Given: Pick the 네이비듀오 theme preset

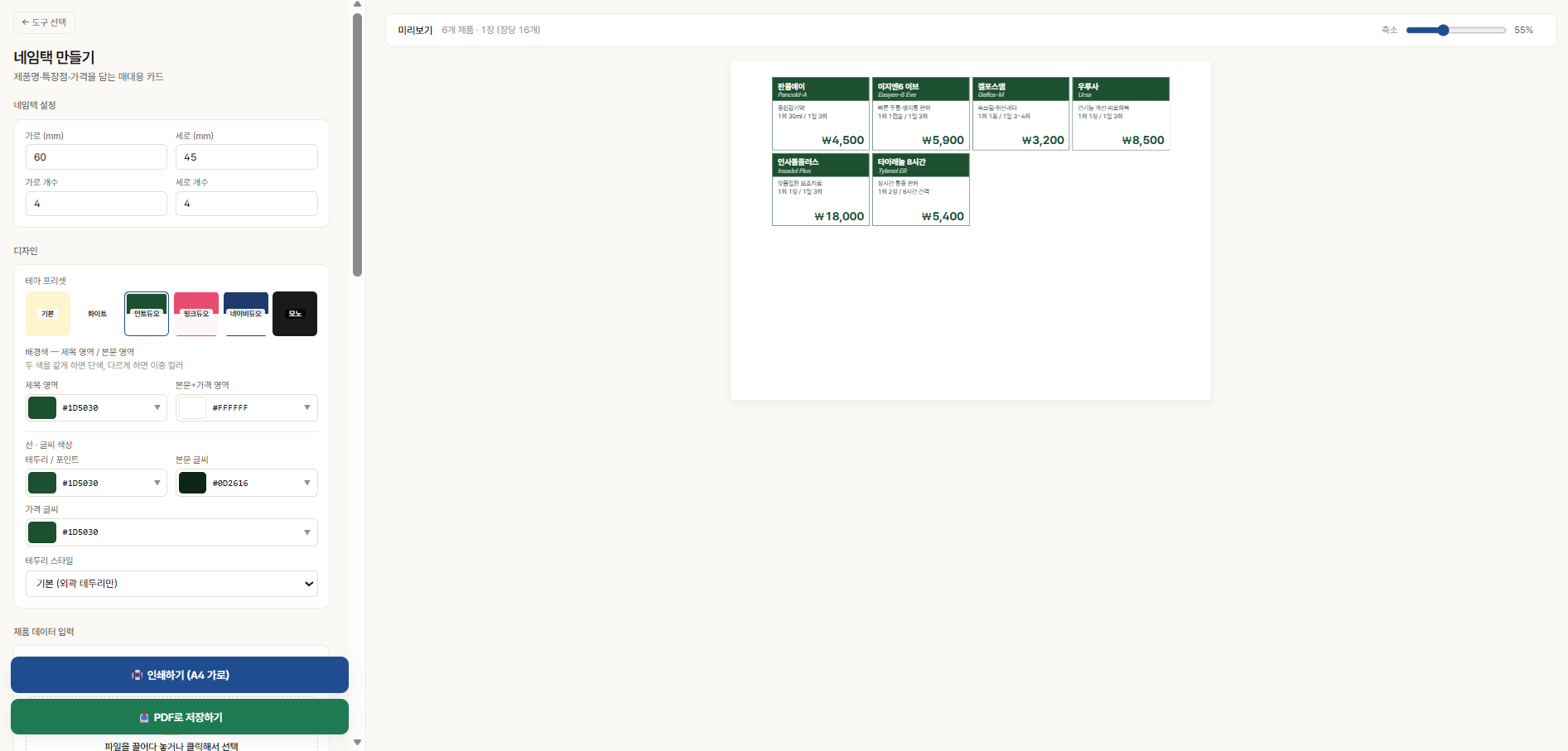Looking at the screenshot, I should point(246,314).
